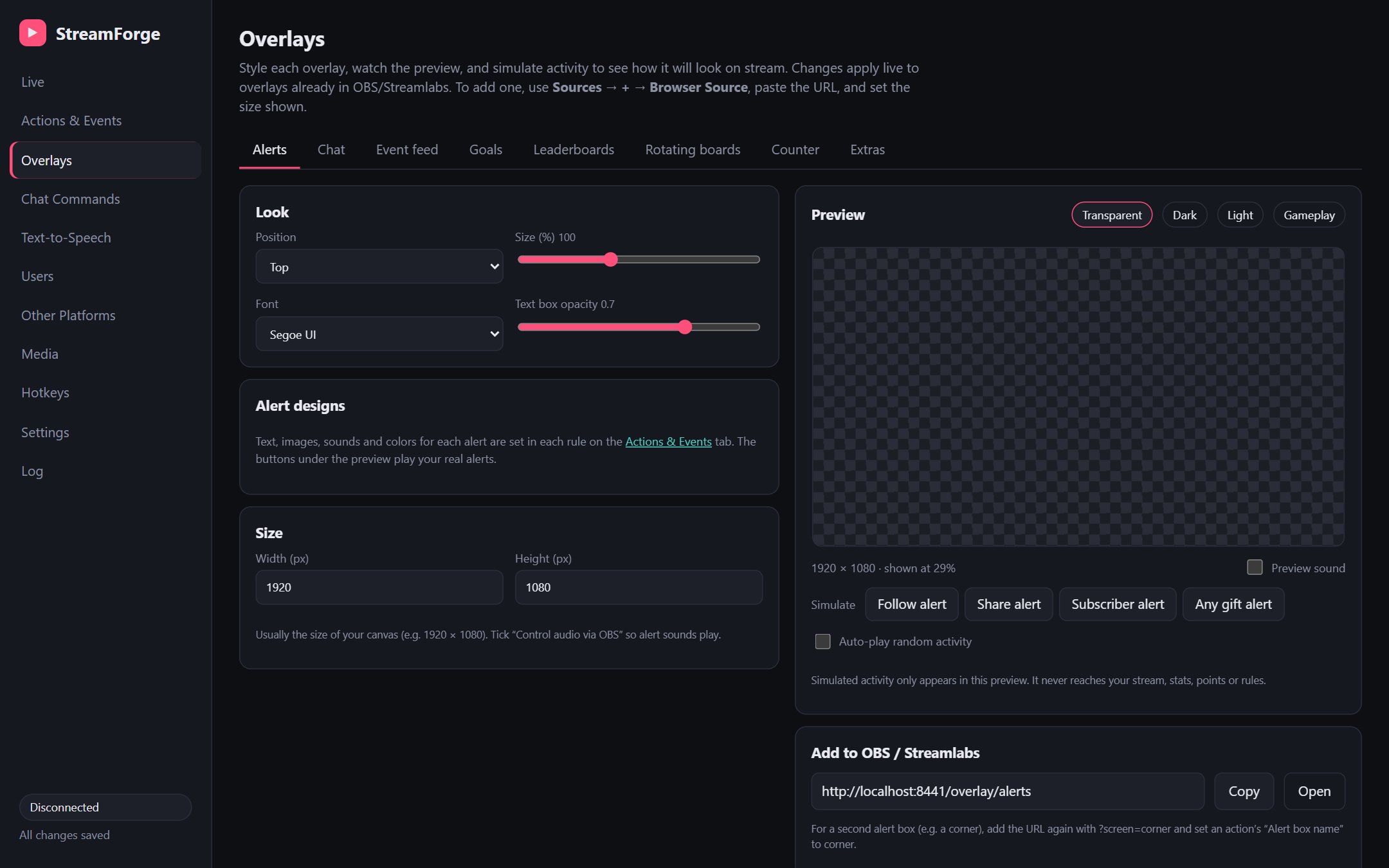
Task: Switch preview background to Gameplay
Action: tap(1309, 215)
